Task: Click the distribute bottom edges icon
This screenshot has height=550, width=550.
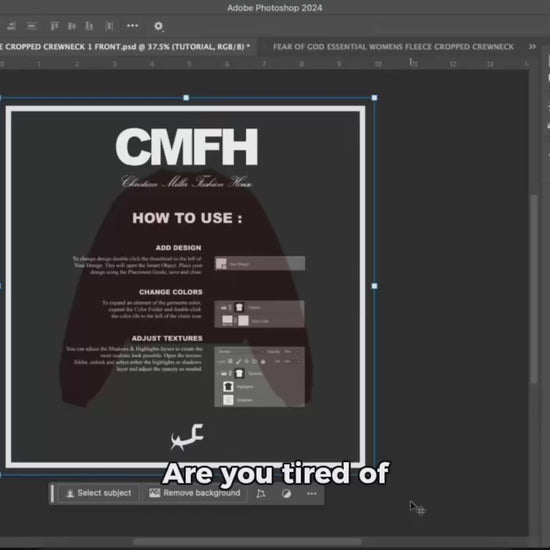Action: point(89,26)
